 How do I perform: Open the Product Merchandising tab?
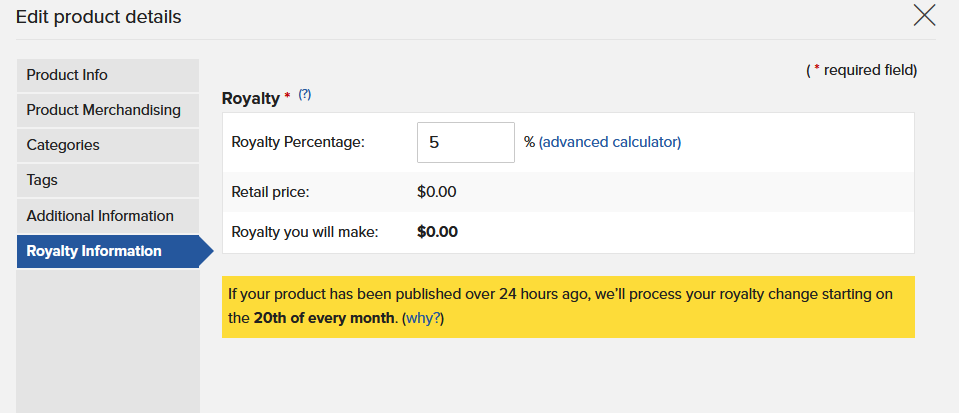[108, 110]
